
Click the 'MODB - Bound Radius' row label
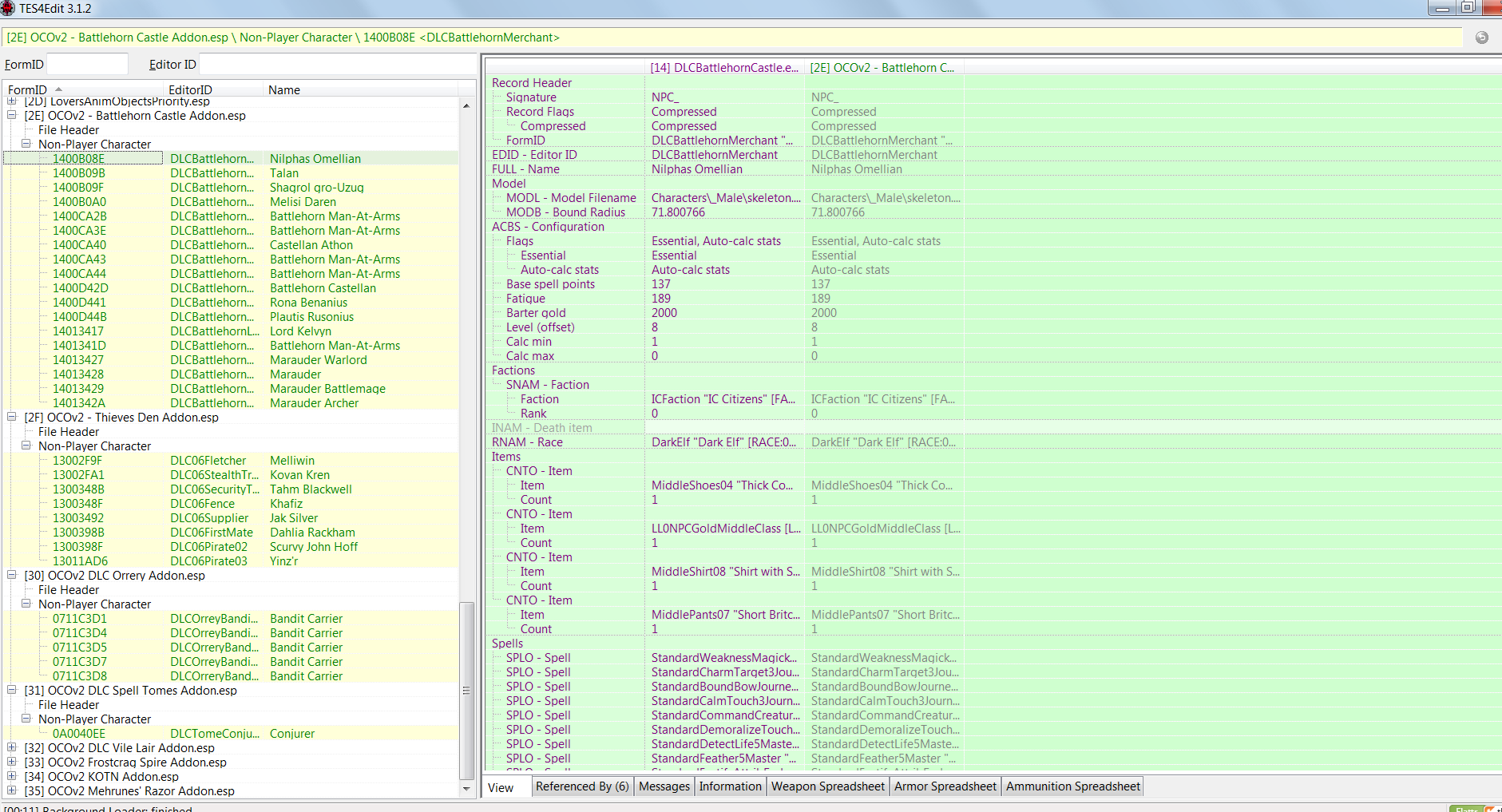[x=565, y=212]
